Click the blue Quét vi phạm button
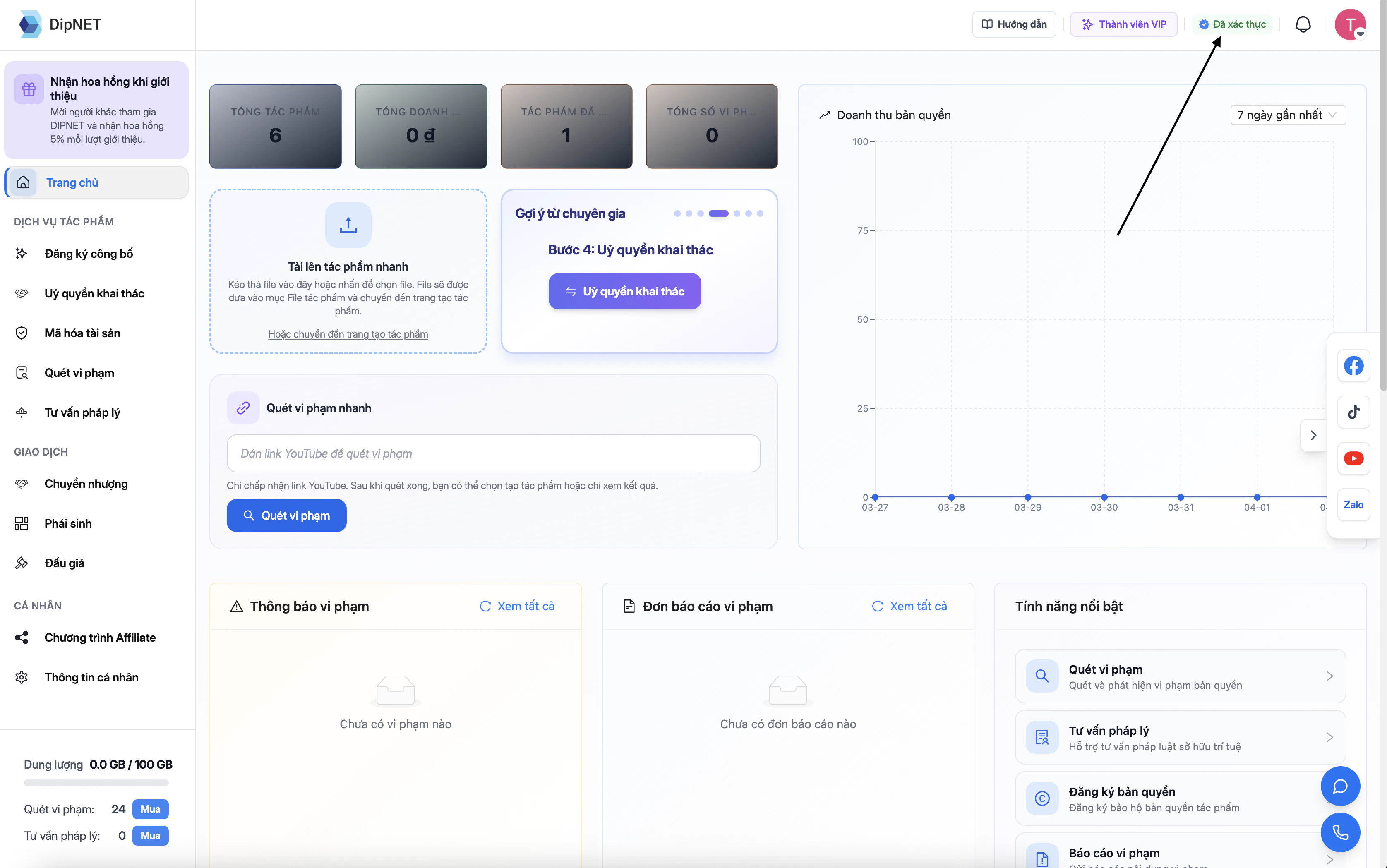The width and height of the screenshot is (1387, 868). tap(286, 516)
